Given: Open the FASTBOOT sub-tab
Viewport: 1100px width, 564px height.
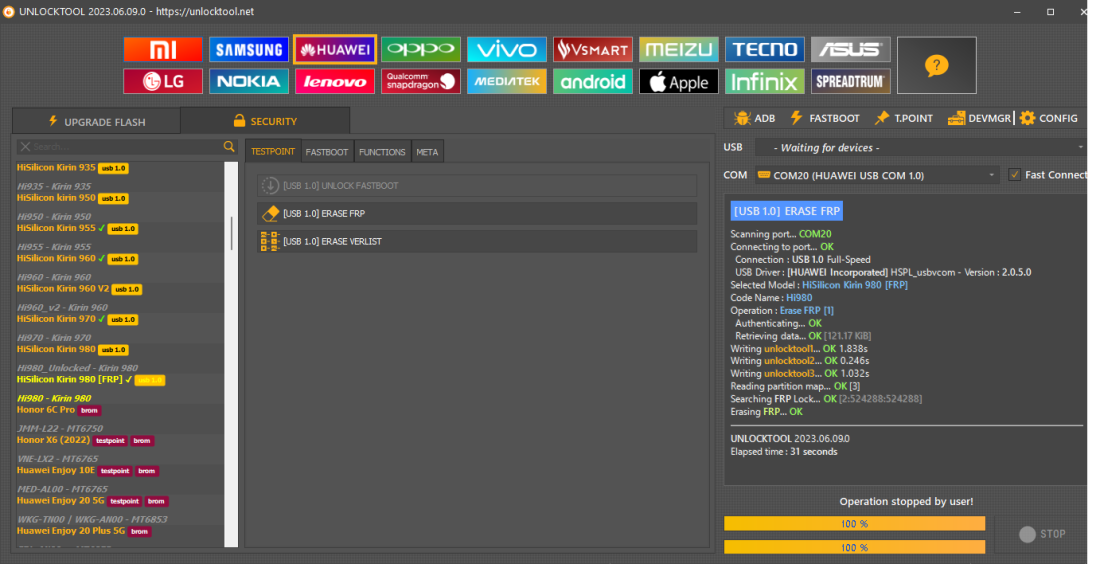Looking at the screenshot, I should click(327, 152).
